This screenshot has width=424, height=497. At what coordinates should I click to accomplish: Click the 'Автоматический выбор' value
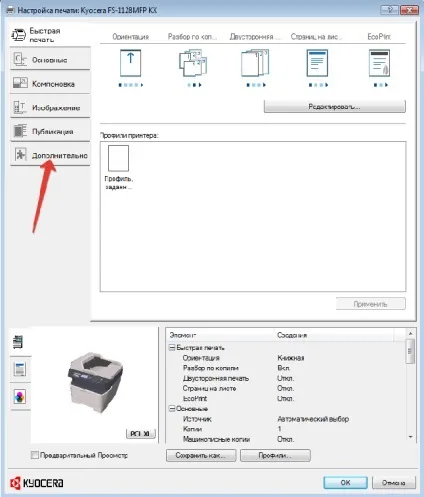pyautogui.click(x=313, y=419)
